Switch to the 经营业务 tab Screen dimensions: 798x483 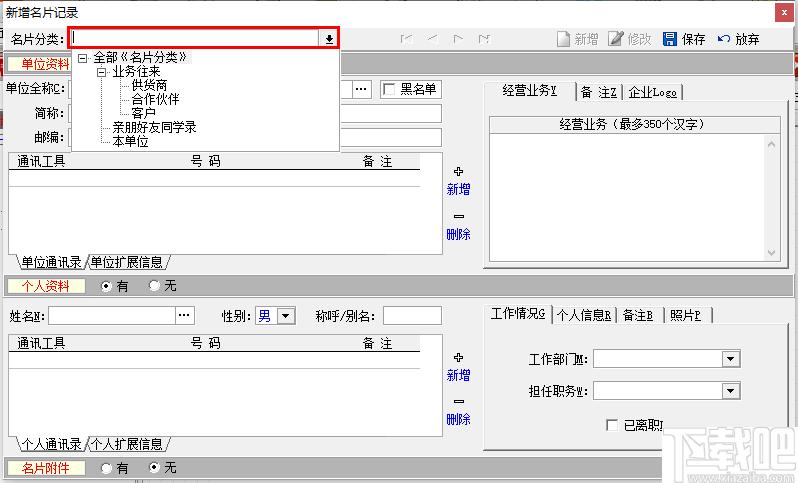pyautogui.click(x=530, y=91)
